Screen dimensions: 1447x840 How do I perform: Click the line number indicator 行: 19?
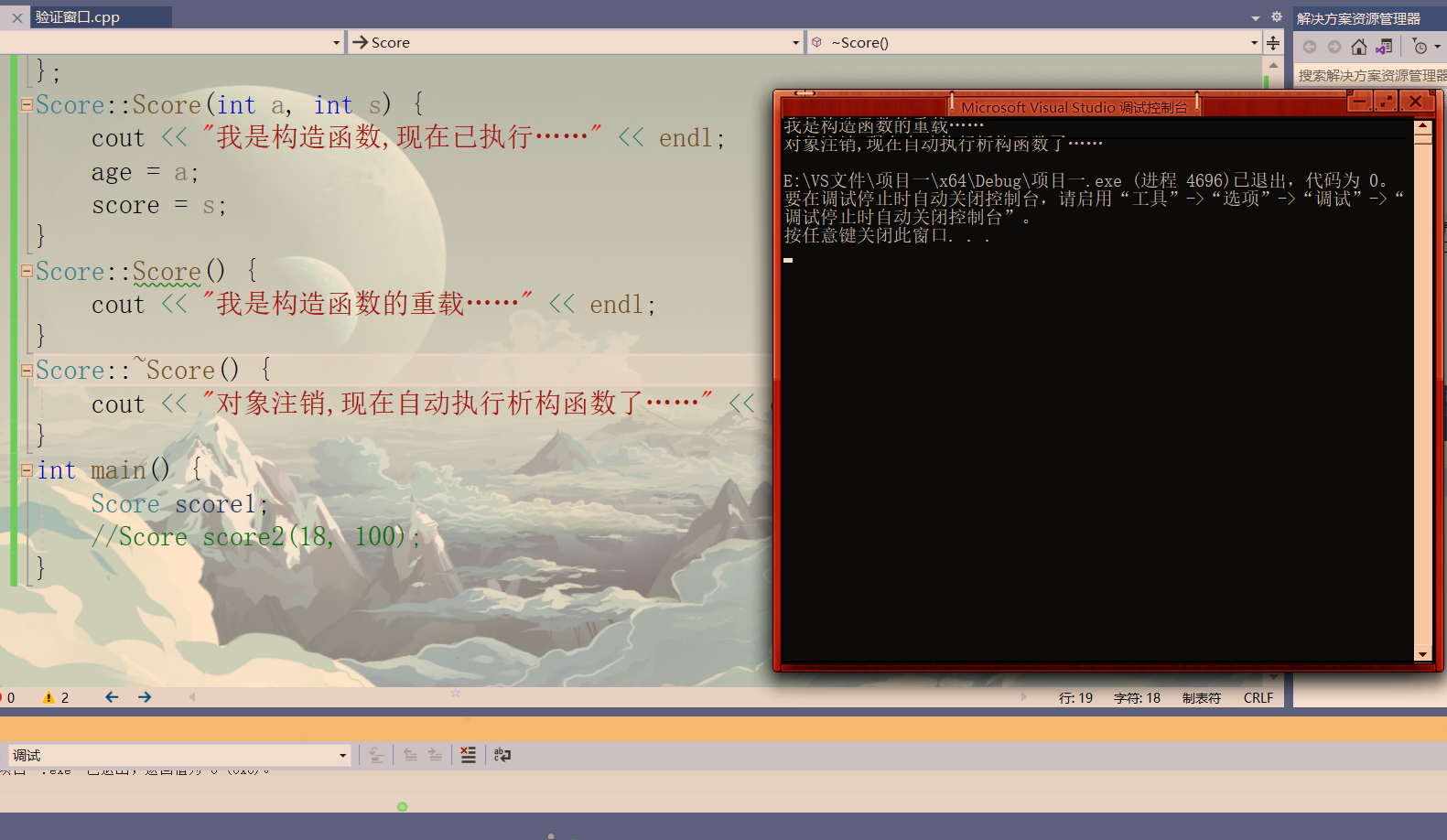1075,698
